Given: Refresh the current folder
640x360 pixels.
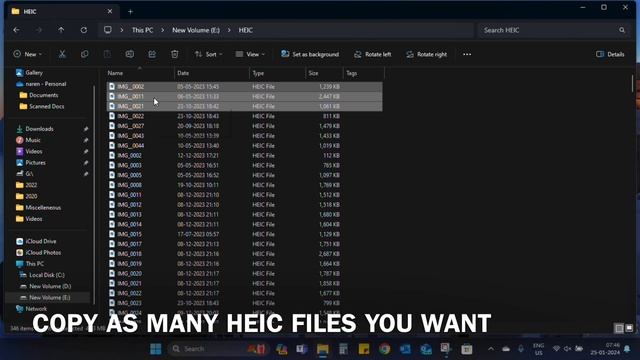Looking at the screenshot, I should click(84, 30).
